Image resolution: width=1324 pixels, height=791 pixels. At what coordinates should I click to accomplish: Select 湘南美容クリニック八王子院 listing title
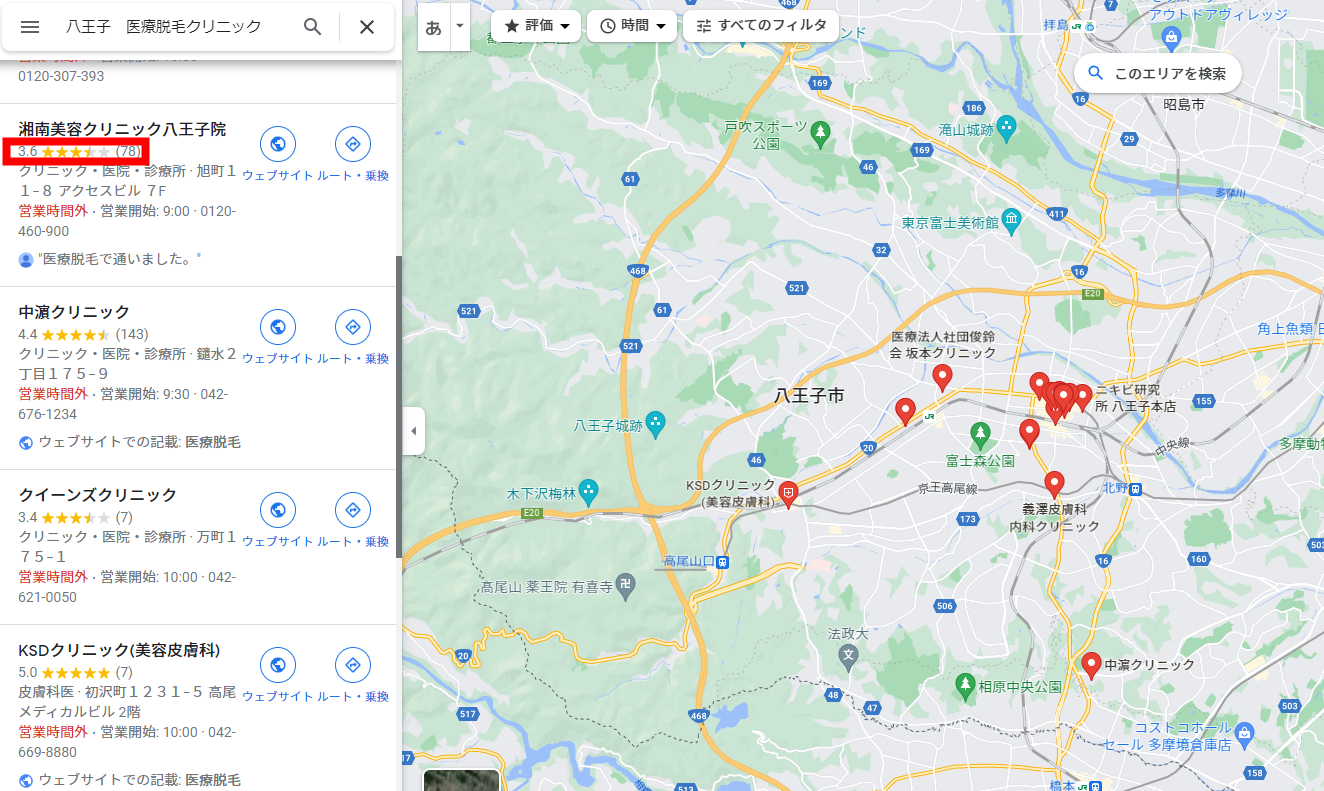(x=122, y=129)
